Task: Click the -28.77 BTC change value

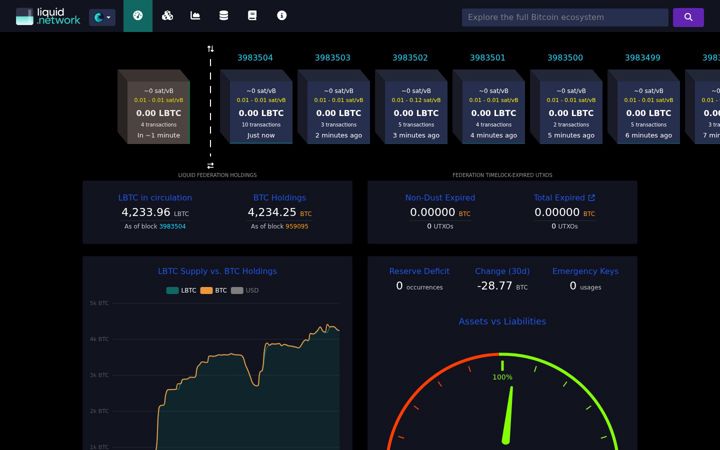Action: click(x=502, y=286)
